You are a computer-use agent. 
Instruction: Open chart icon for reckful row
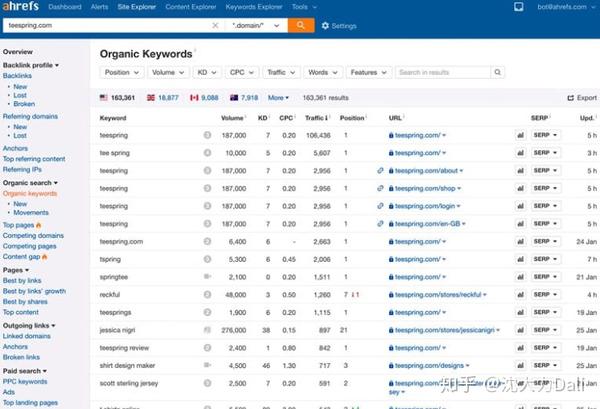[x=520, y=295]
